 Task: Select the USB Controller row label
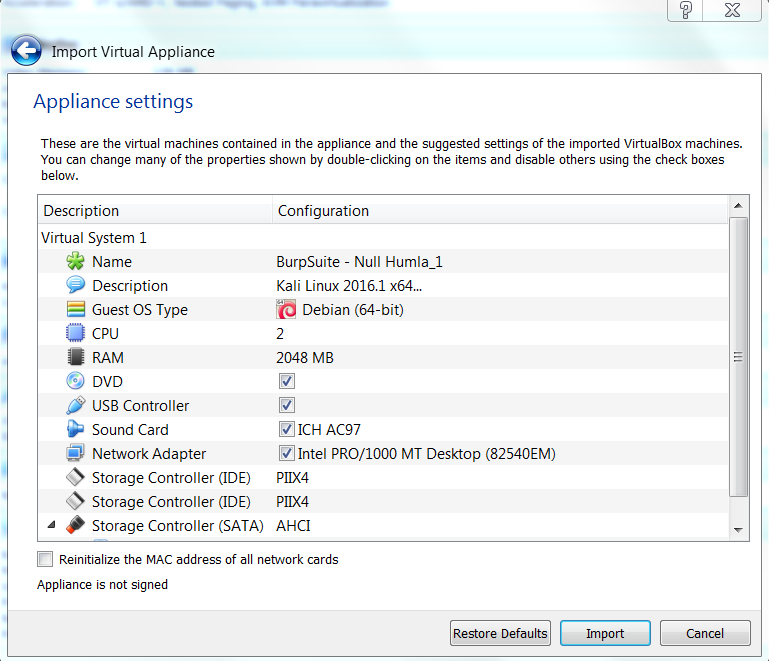click(140, 406)
